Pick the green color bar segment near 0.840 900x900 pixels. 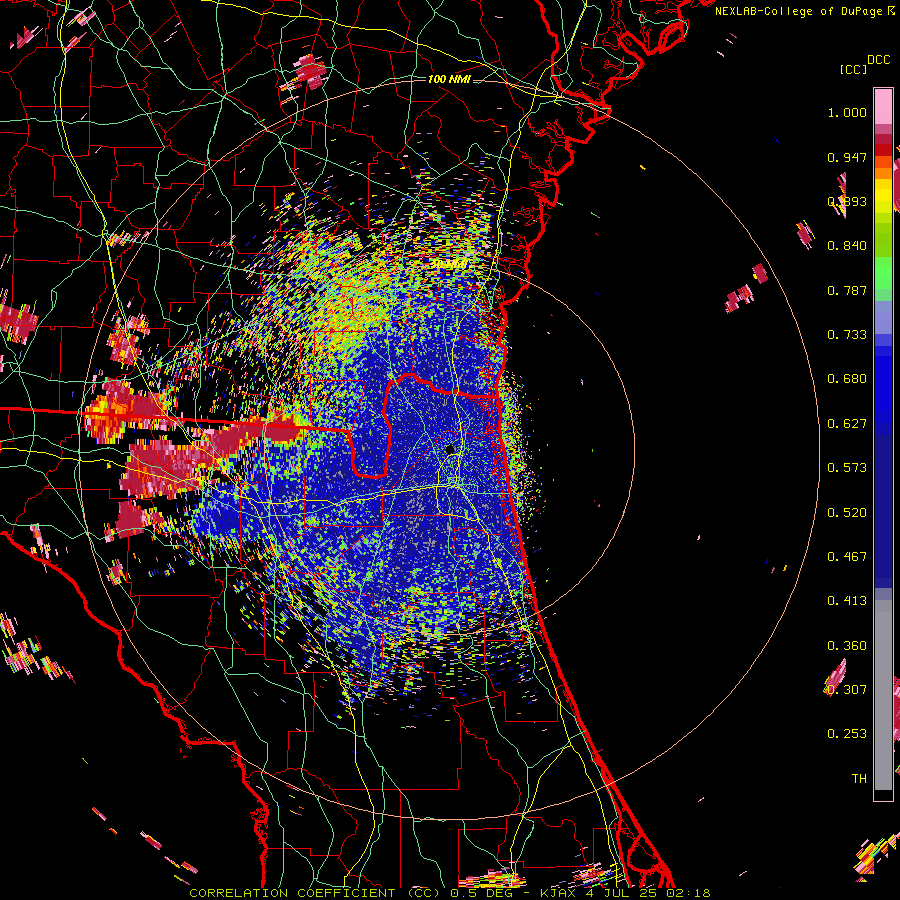(883, 240)
